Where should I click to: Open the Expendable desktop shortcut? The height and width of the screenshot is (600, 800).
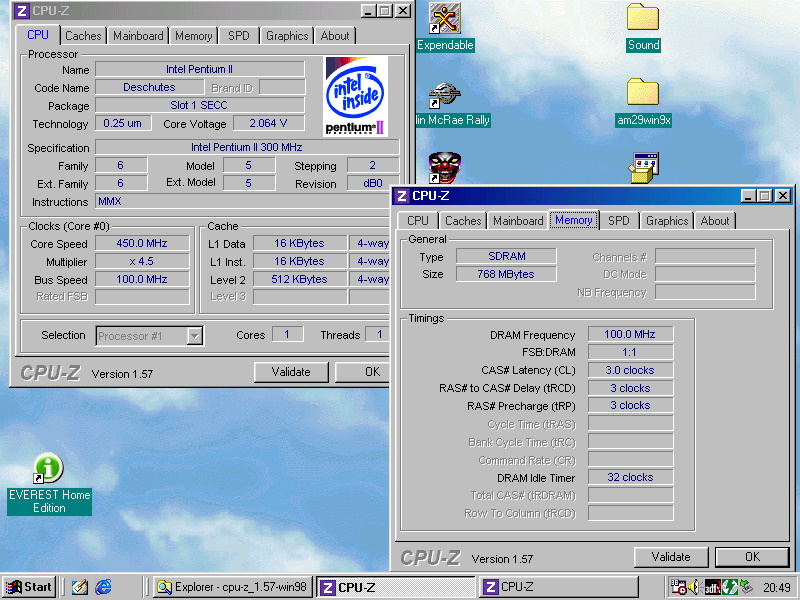click(x=445, y=19)
